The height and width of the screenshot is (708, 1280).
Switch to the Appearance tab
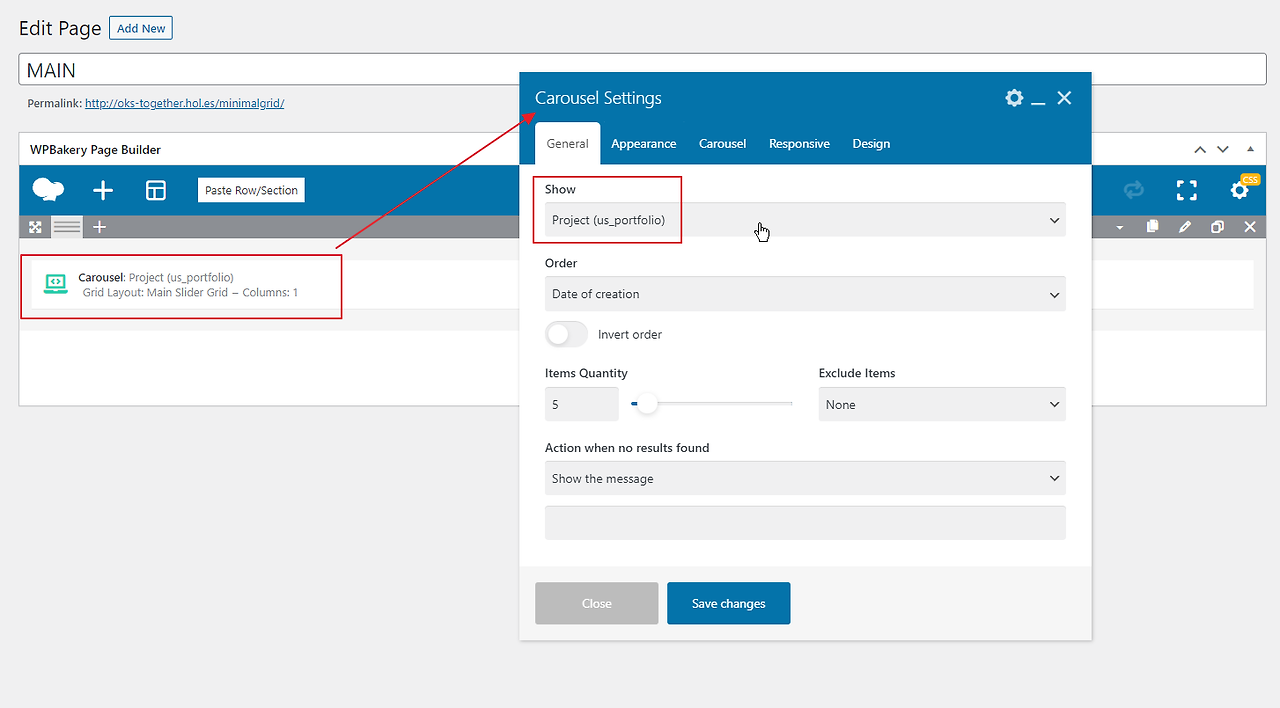tap(644, 144)
